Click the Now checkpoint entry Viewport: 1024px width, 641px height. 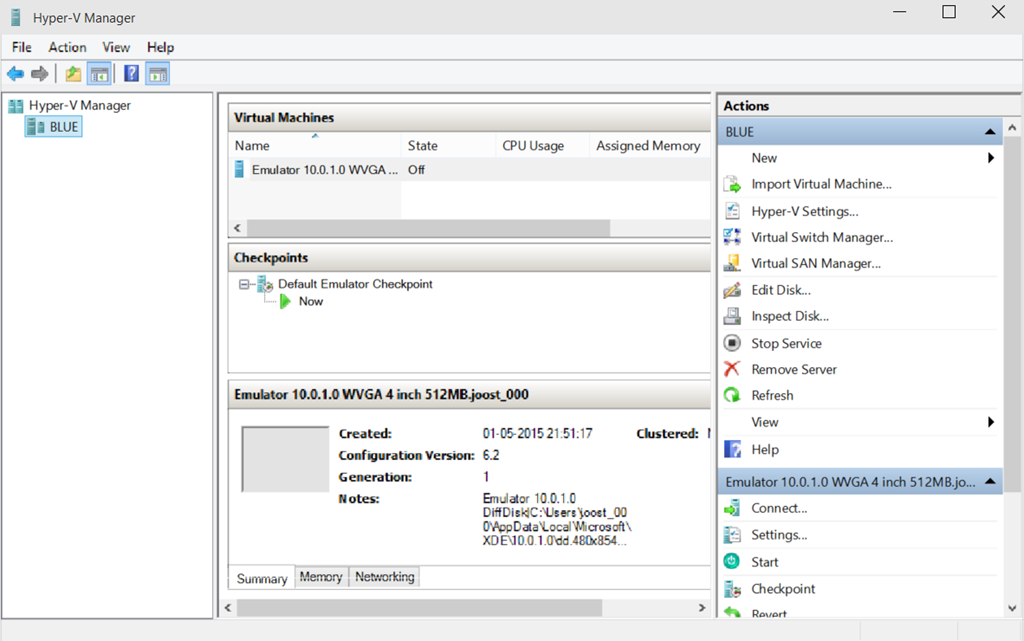click(x=311, y=302)
